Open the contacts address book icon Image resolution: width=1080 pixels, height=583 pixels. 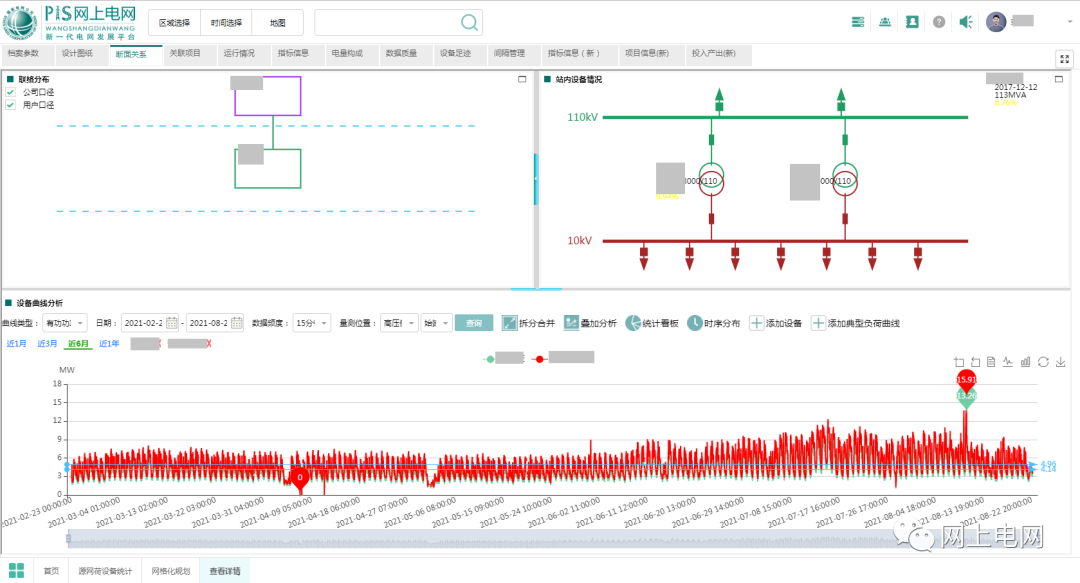tap(912, 22)
